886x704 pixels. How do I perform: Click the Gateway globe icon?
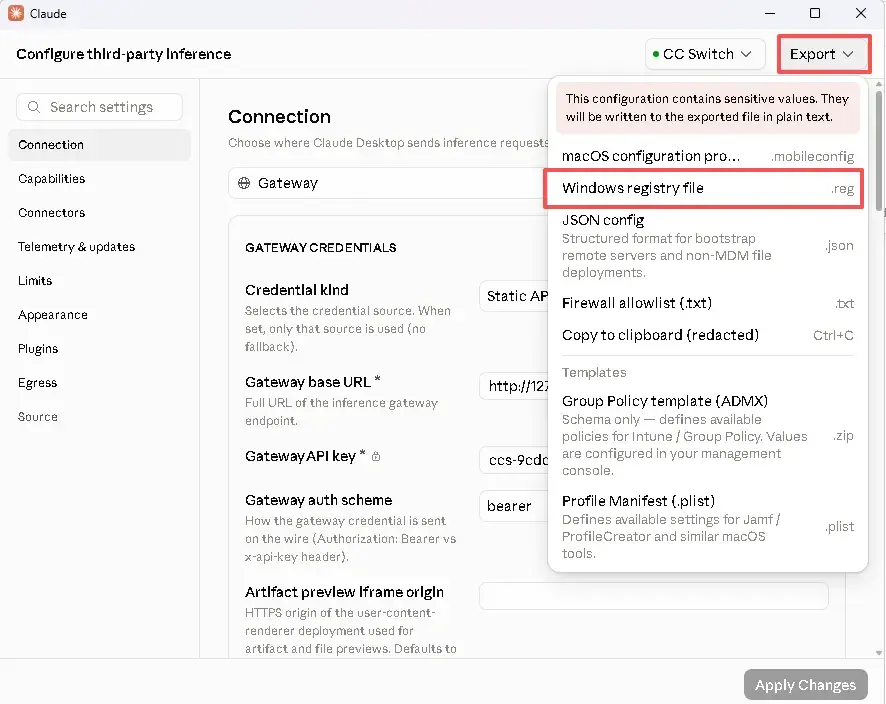tap(244, 183)
